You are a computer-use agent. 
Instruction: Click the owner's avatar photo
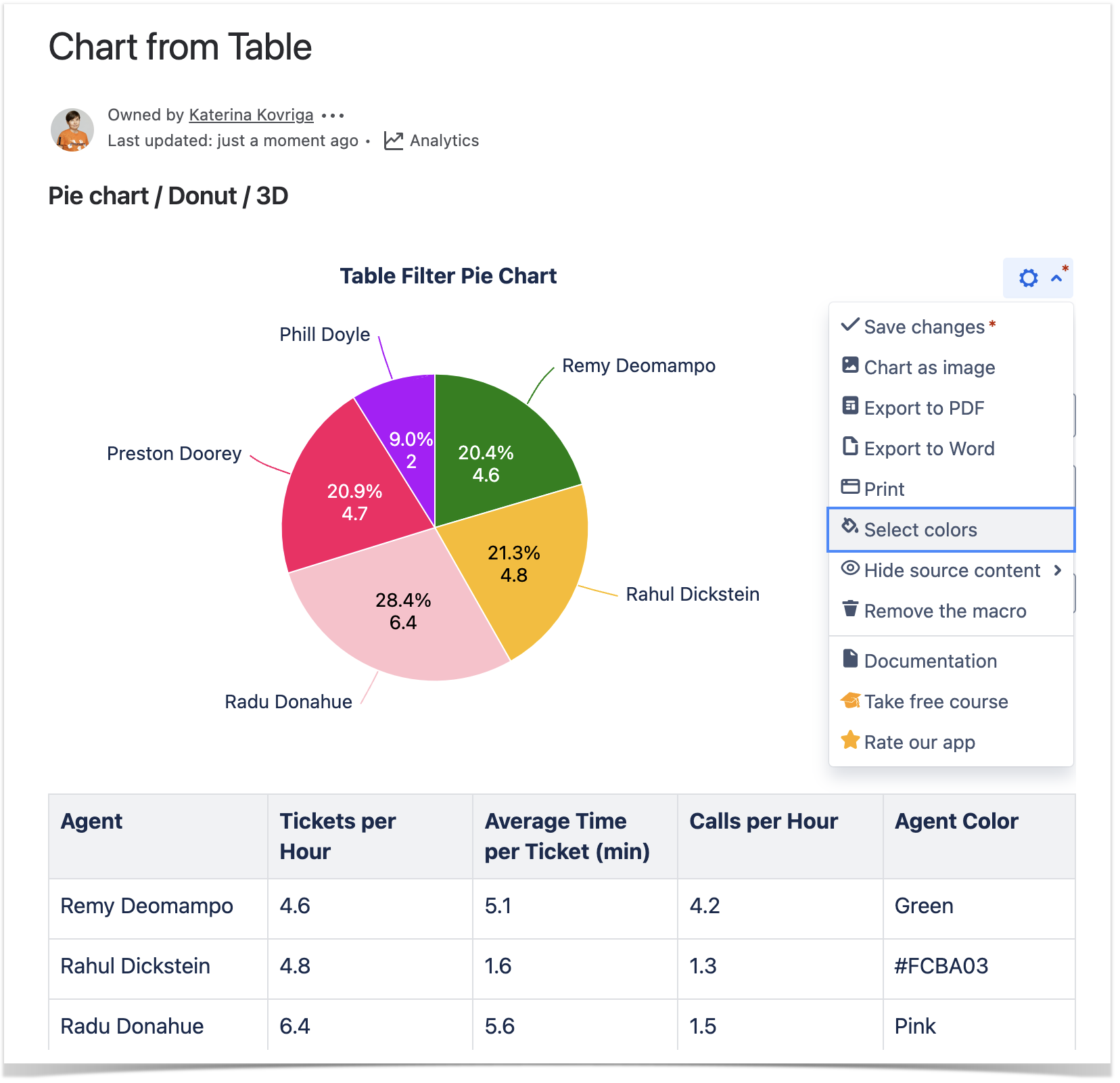(72, 129)
